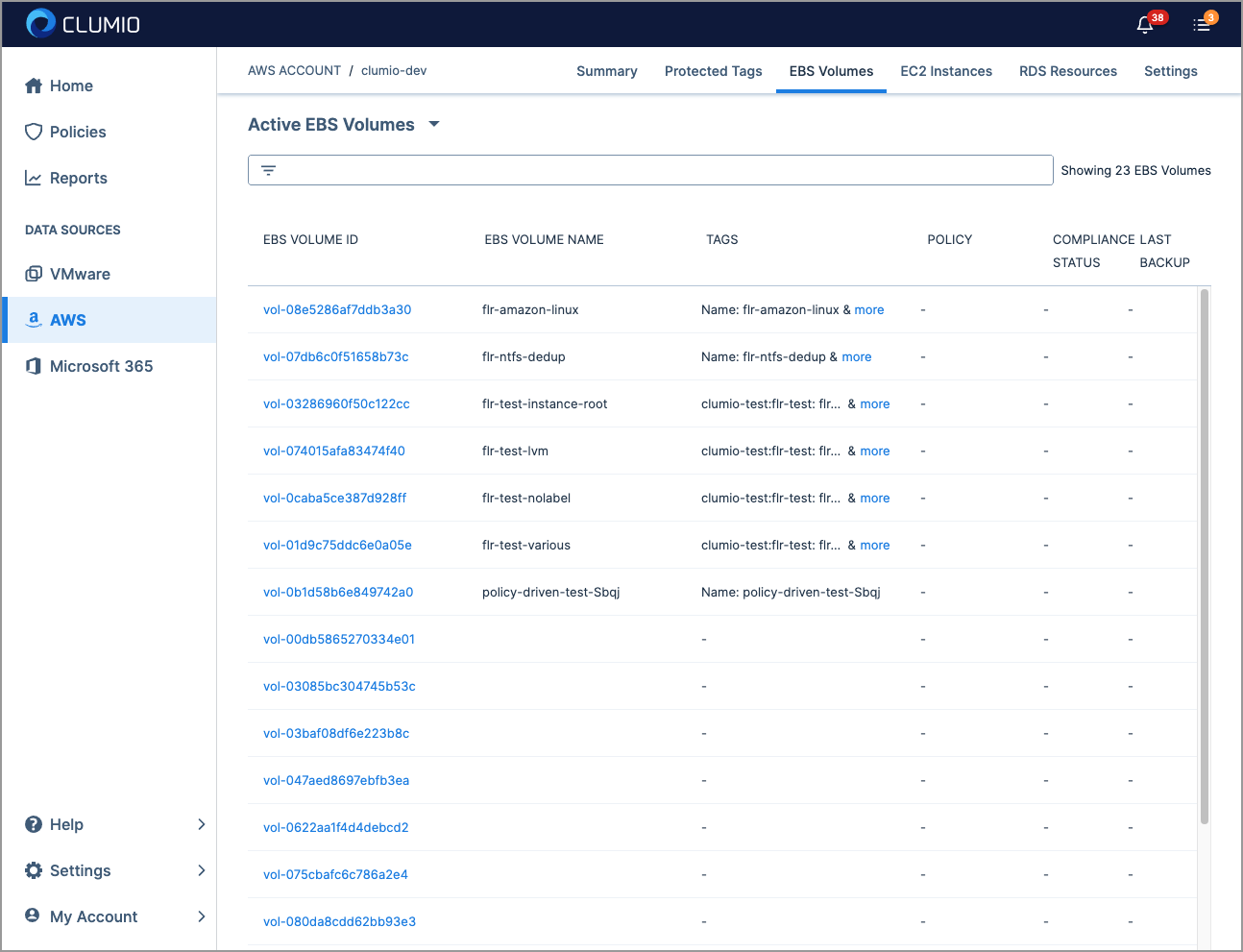Image resolution: width=1243 pixels, height=952 pixels.
Task: Expand the Active EBS Volumes dropdown
Action: (x=434, y=124)
